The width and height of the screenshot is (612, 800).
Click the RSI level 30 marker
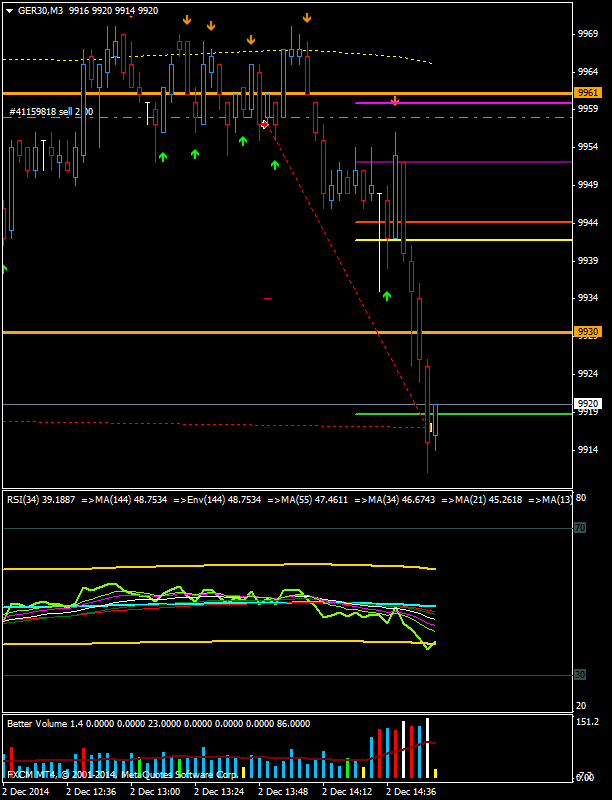coord(579,675)
